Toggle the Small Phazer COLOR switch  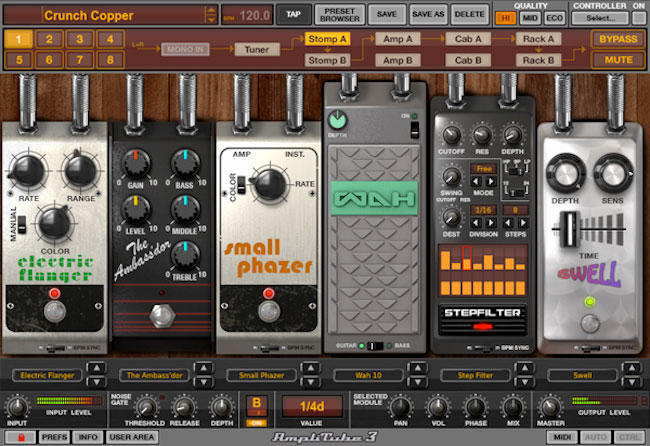point(241,185)
